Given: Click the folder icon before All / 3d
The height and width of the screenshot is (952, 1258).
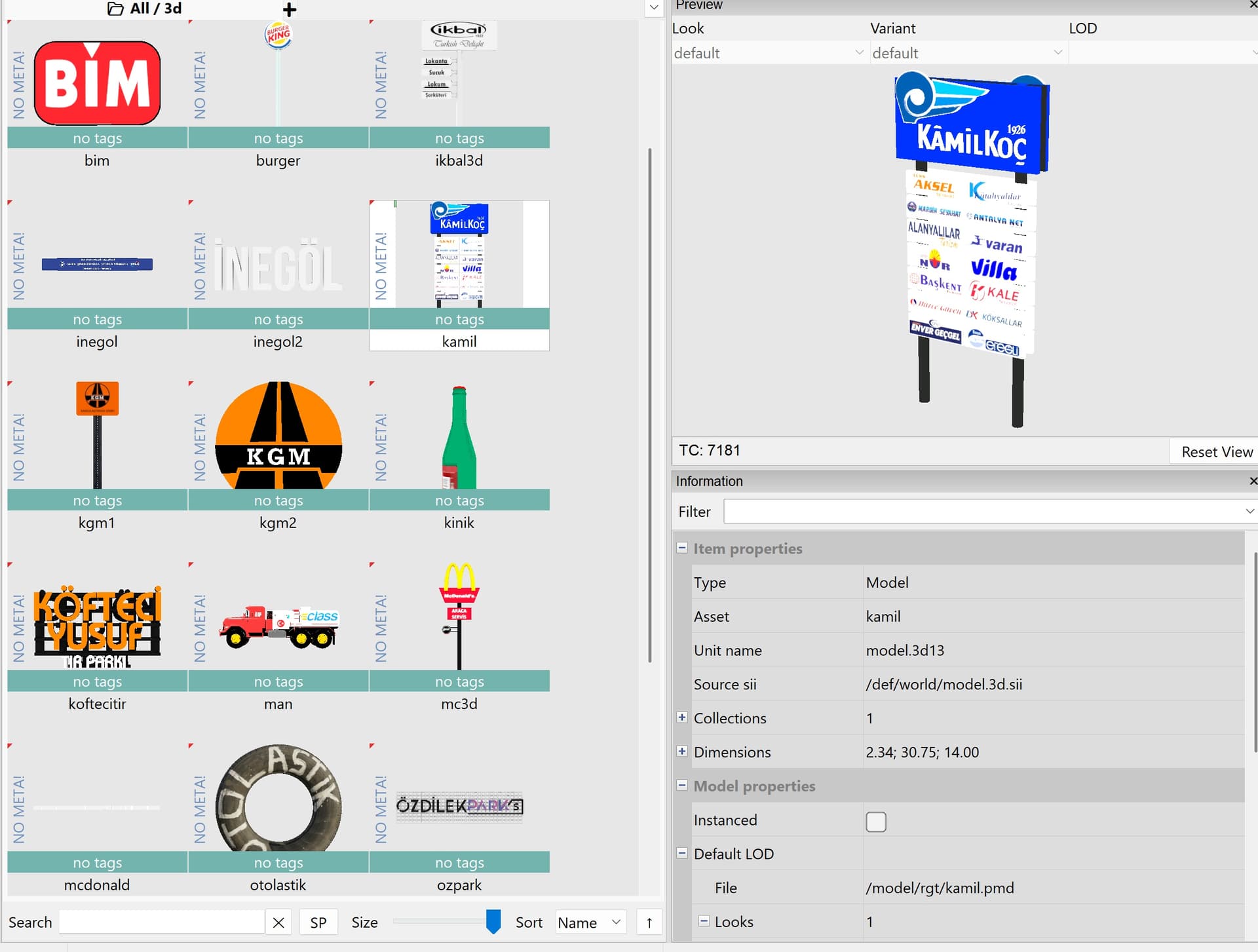Looking at the screenshot, I should (115, 9).
